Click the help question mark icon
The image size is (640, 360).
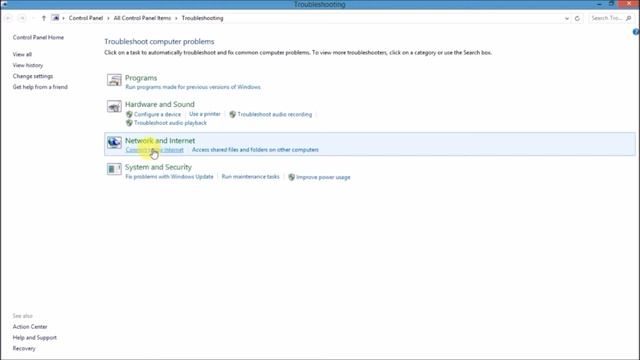pos(636,32)
